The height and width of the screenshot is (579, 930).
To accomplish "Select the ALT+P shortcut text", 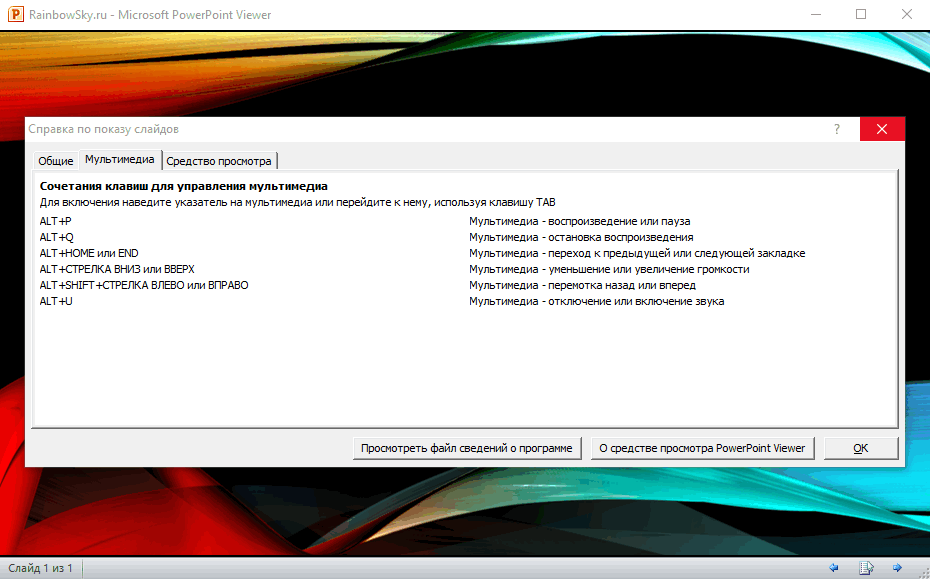I will pyautogui.click(x=56, y=221).
